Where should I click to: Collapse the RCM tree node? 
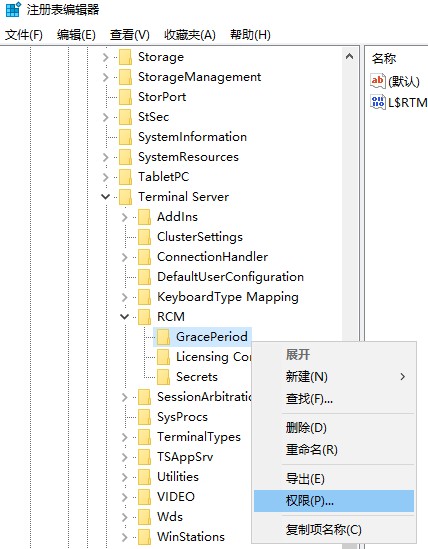point(124,317)
